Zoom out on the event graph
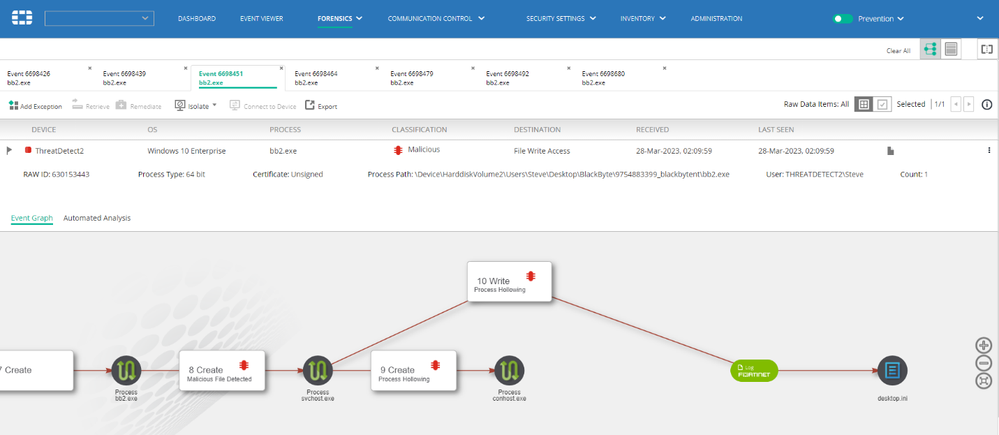Screen dimensions: 999x435 tap(984, 363)
